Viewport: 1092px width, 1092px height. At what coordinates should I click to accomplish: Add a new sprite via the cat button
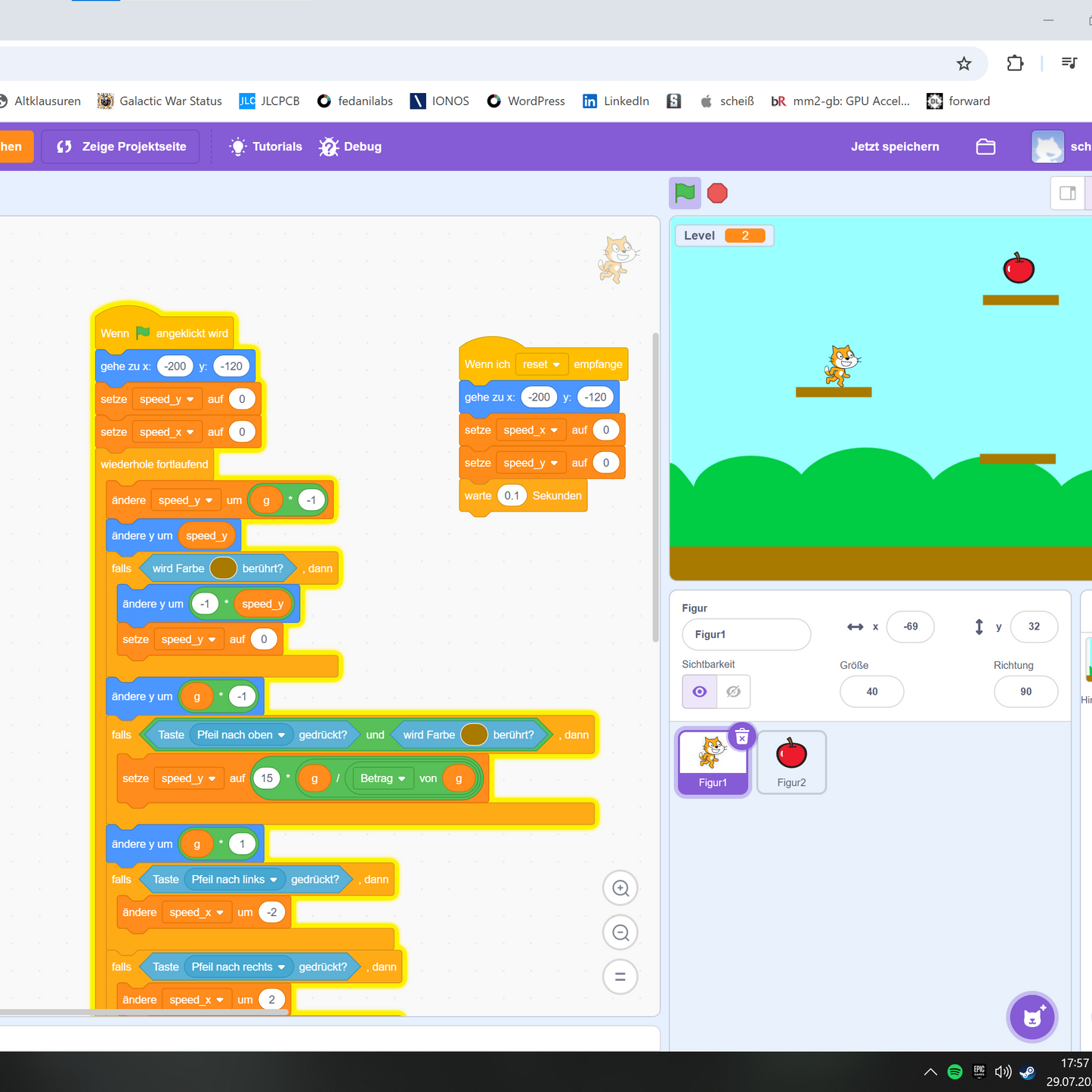pyautogui.click(x=1032, y=1016)
